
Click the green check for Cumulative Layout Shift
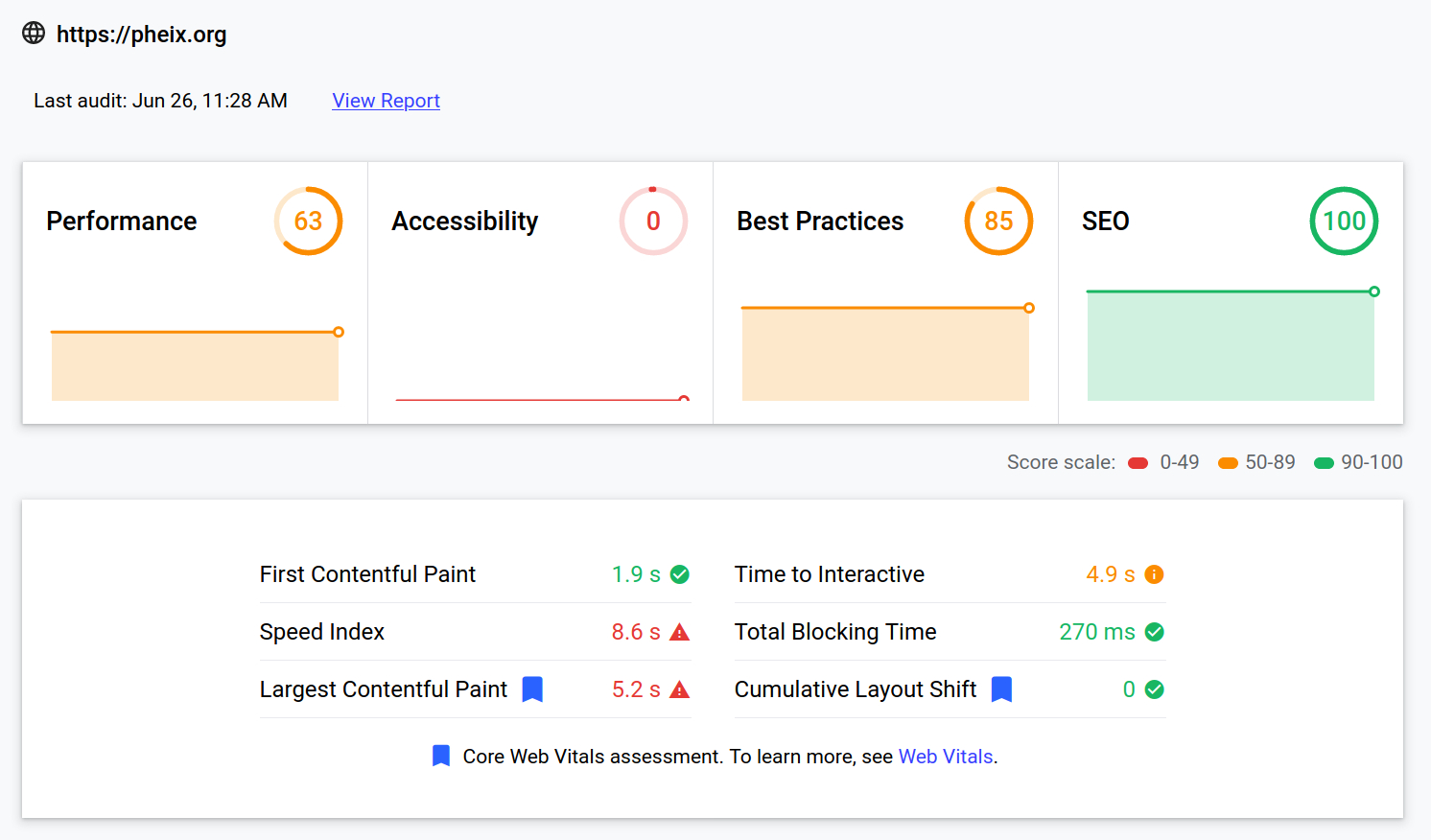pyautogui.click(x=1155, y=689)
